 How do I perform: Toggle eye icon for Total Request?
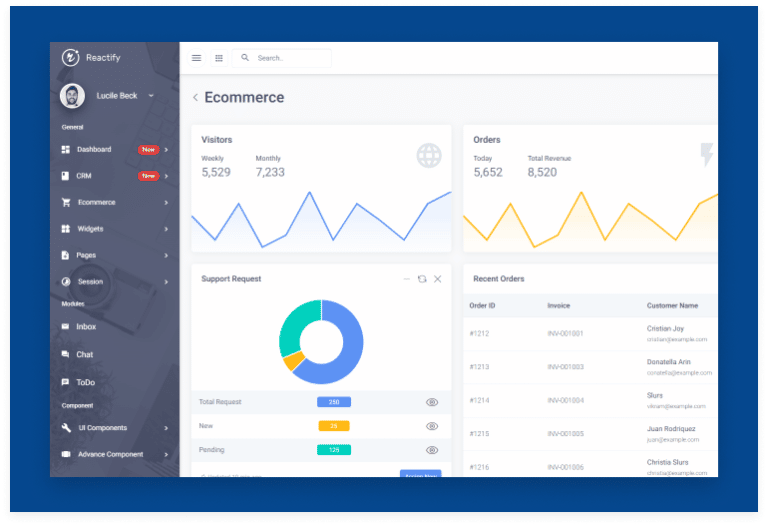tap(432, 402)
